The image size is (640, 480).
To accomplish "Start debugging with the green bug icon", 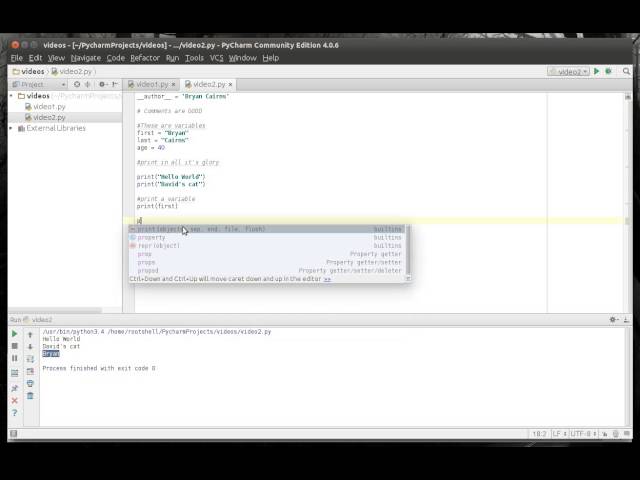I will pos(609,71).
